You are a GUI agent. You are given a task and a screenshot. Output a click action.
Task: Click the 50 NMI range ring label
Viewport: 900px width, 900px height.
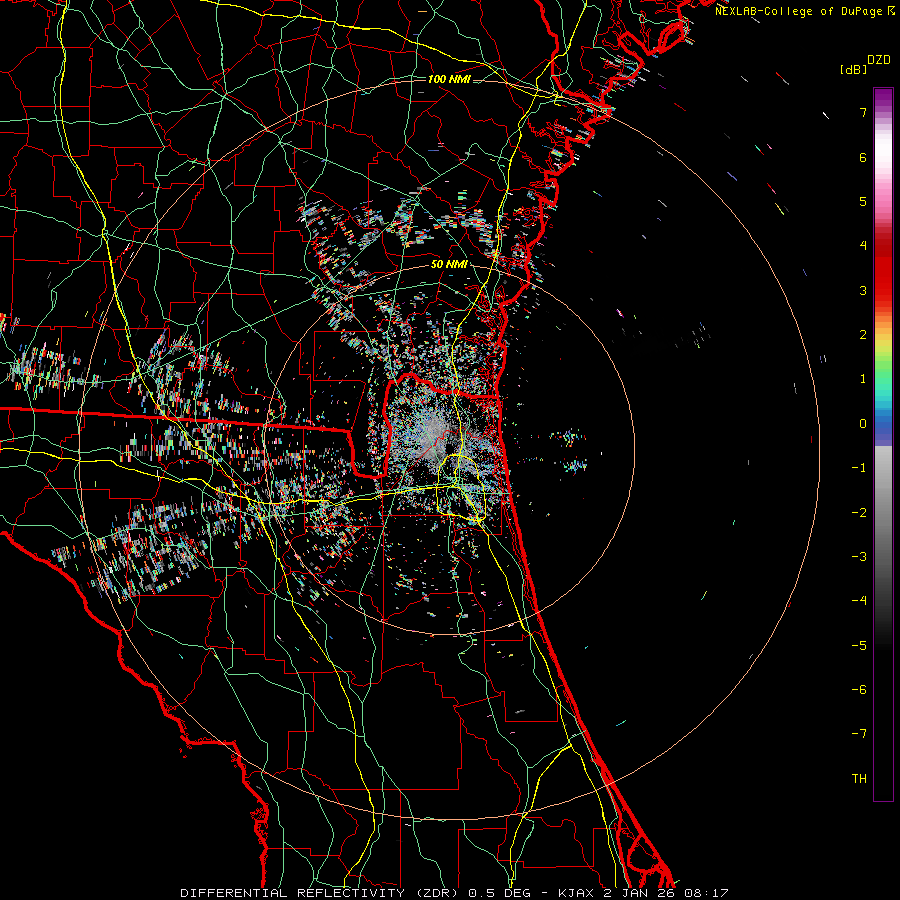[x=450, y=264]
